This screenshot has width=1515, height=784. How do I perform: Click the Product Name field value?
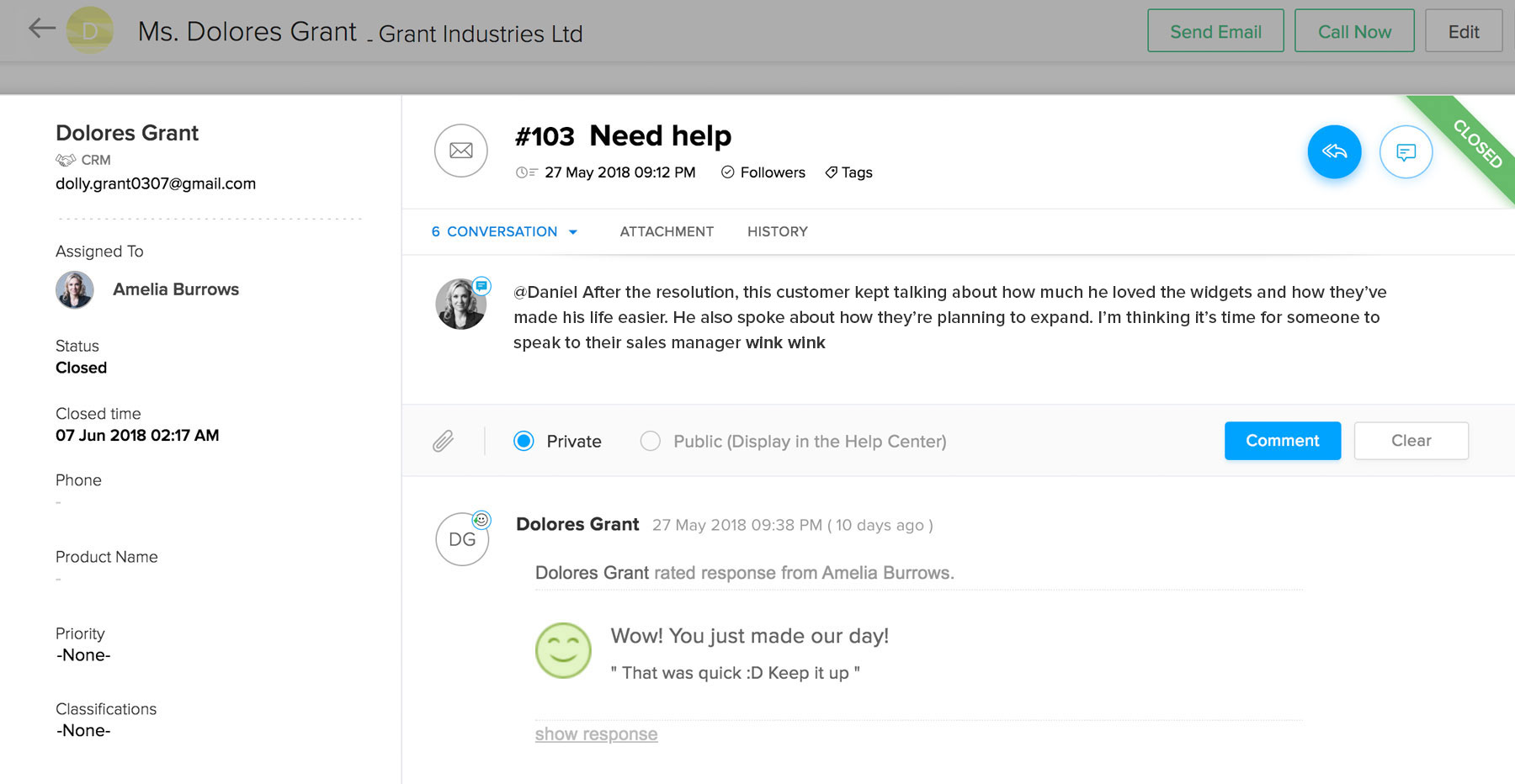[58, 580]
